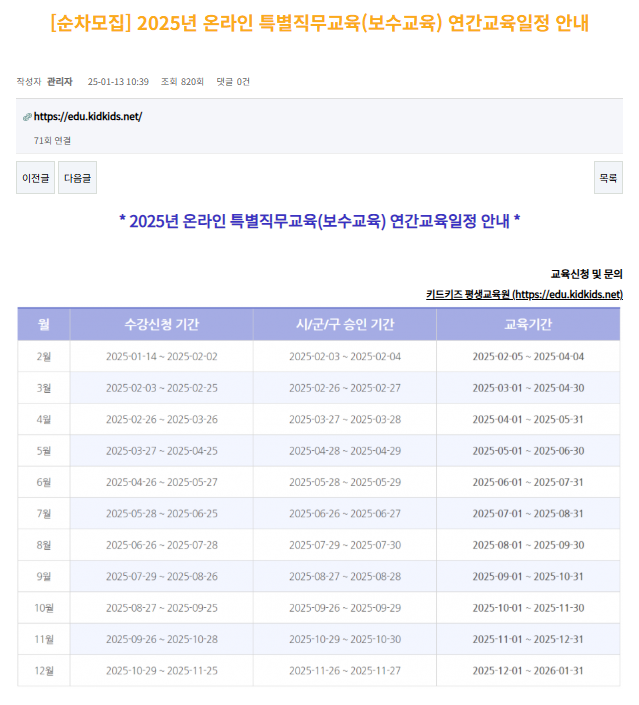Select the 7월 row label
639x705 pixels.
point(44,513)
